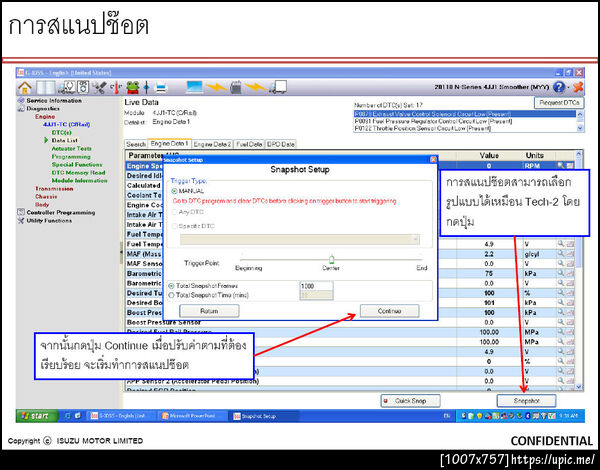600x470 pixels.
Task: Click the printer icon in the toolbar
Action: (161, 88)
